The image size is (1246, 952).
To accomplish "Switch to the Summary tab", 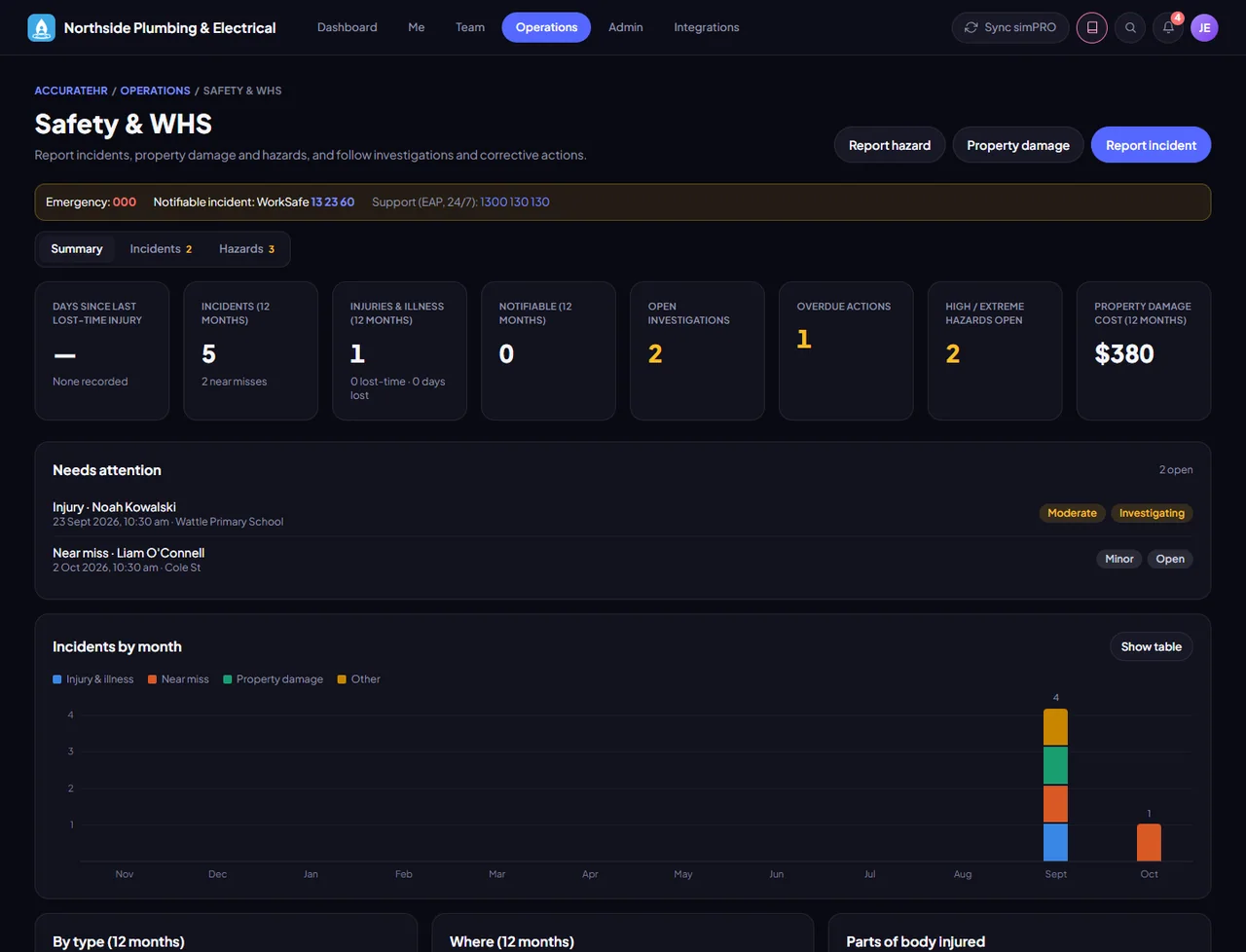I will (77, 249).
